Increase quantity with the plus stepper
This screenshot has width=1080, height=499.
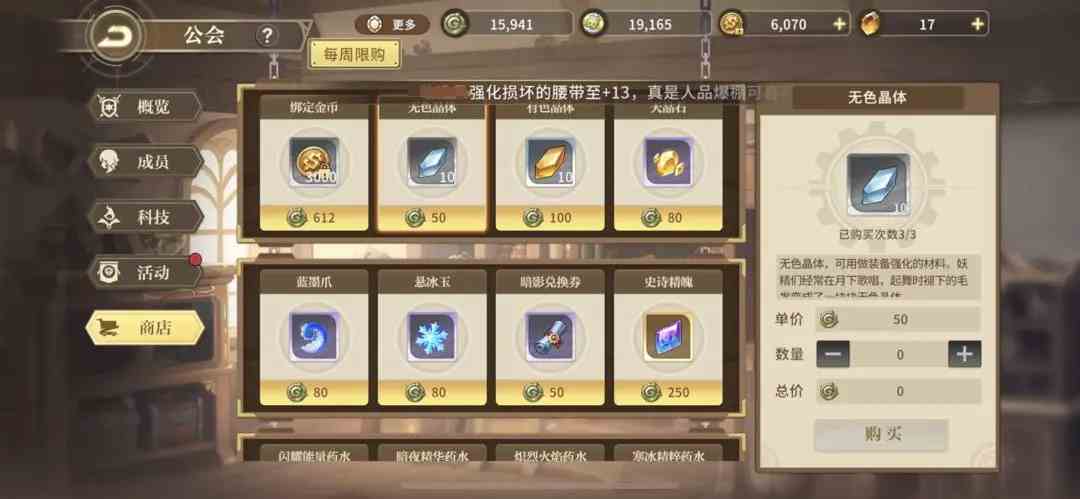click(x=964, y=354)
